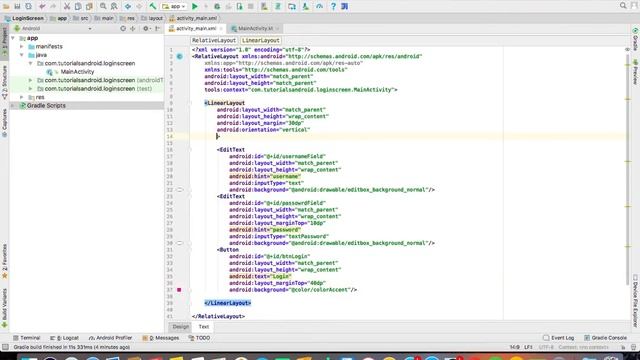Click the Help question mark icon
The width and height of the screenshot is (640, 360).
coord(333,6)
